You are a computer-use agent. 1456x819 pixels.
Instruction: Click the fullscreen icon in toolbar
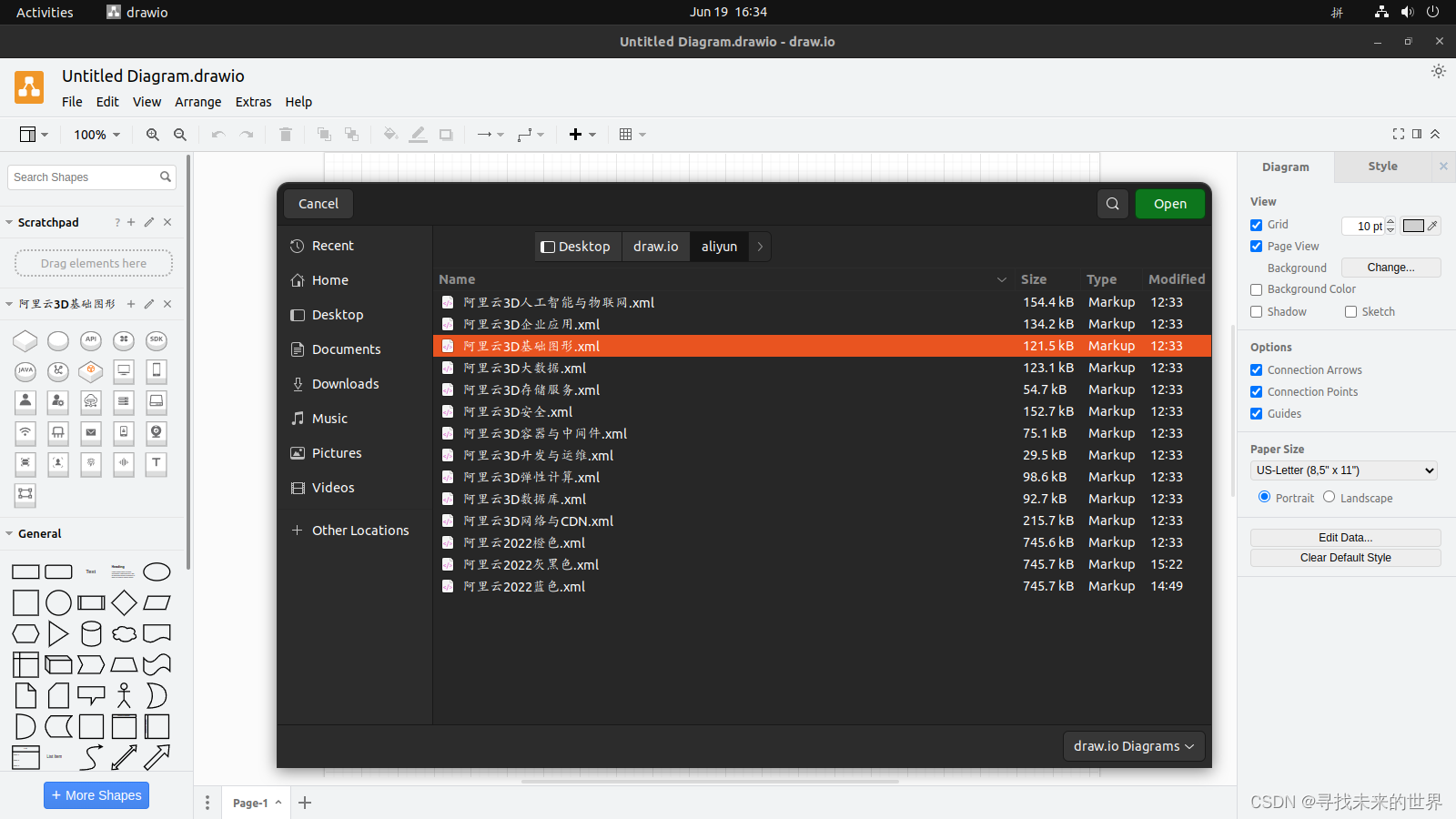click(x=1399, y=134)
